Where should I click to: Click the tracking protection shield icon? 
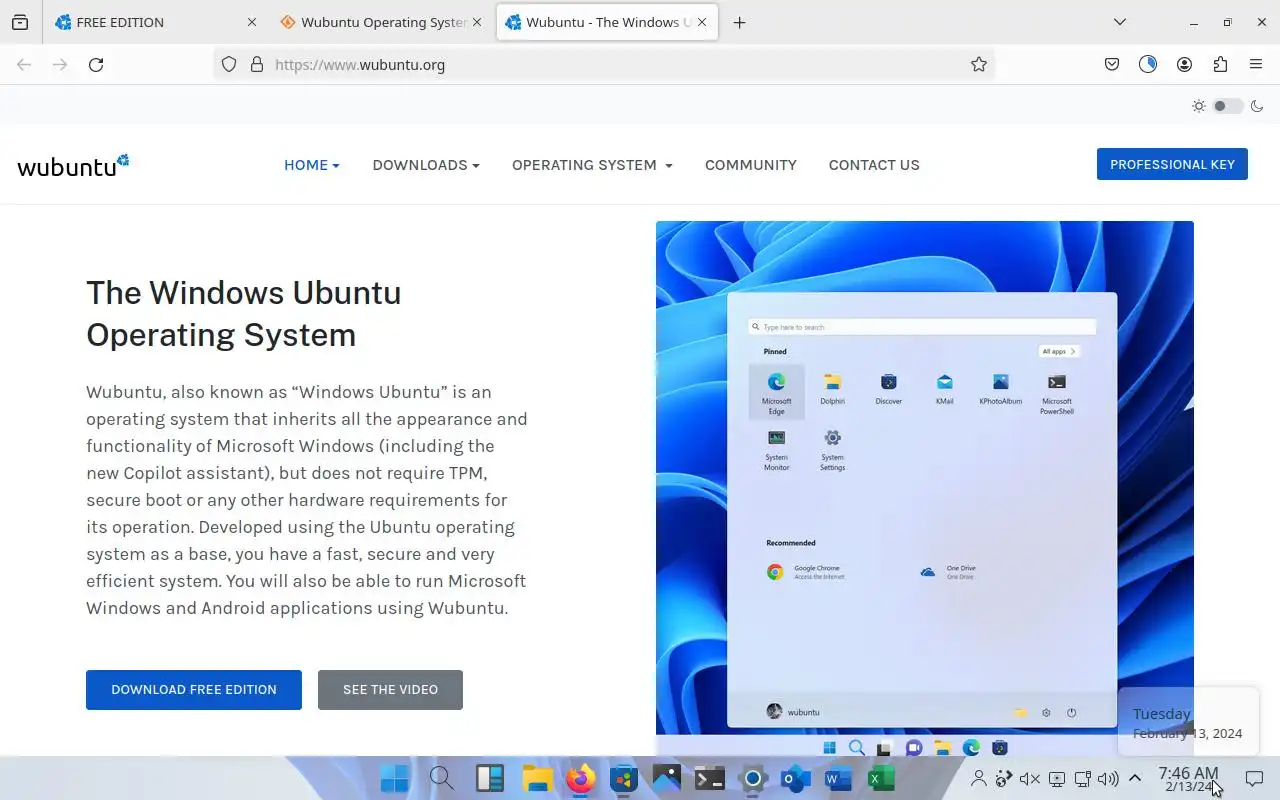229,64
